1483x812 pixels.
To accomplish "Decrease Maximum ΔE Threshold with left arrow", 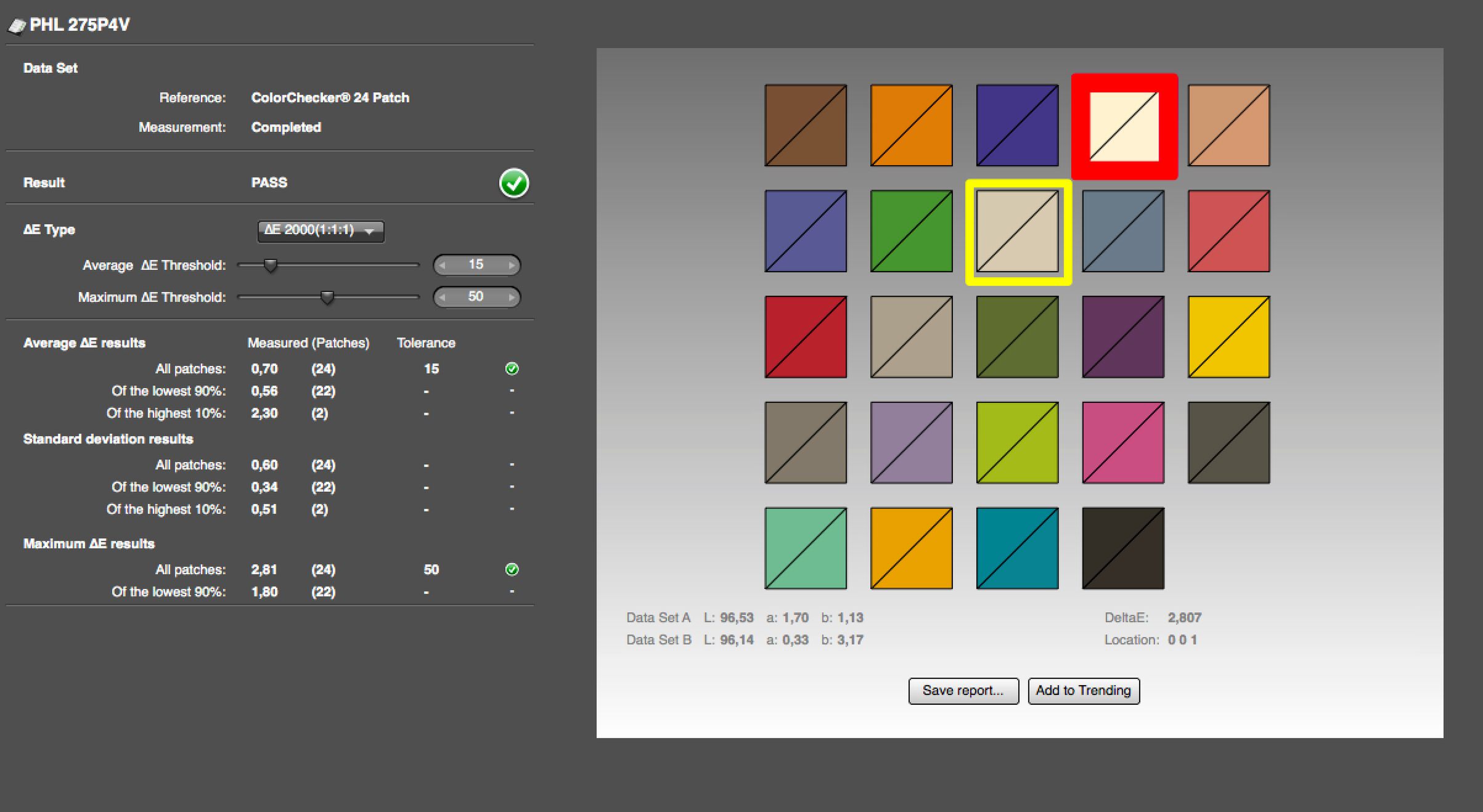I will click(442, 298).
